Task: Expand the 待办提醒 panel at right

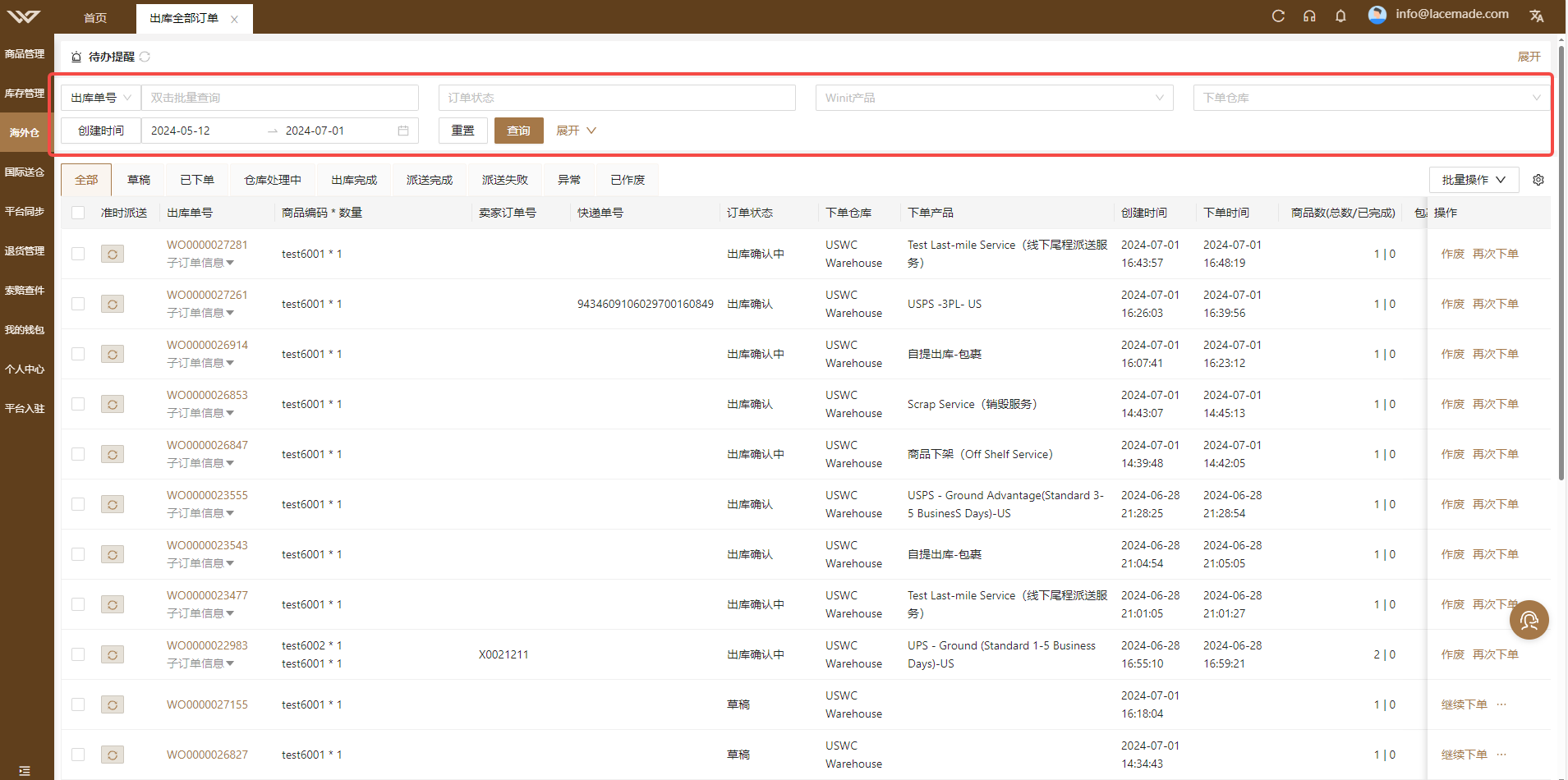Action: (1529, 57)
